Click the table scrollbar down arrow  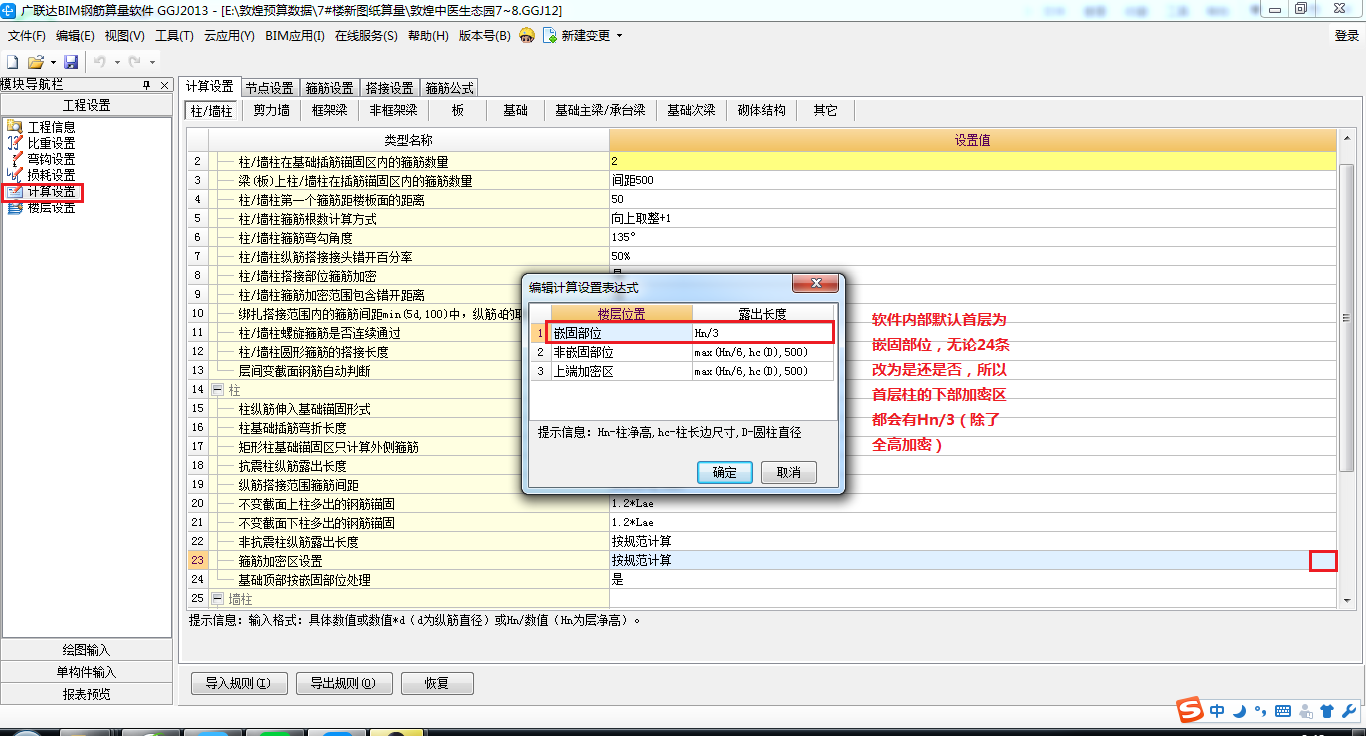pos(1347,600)
